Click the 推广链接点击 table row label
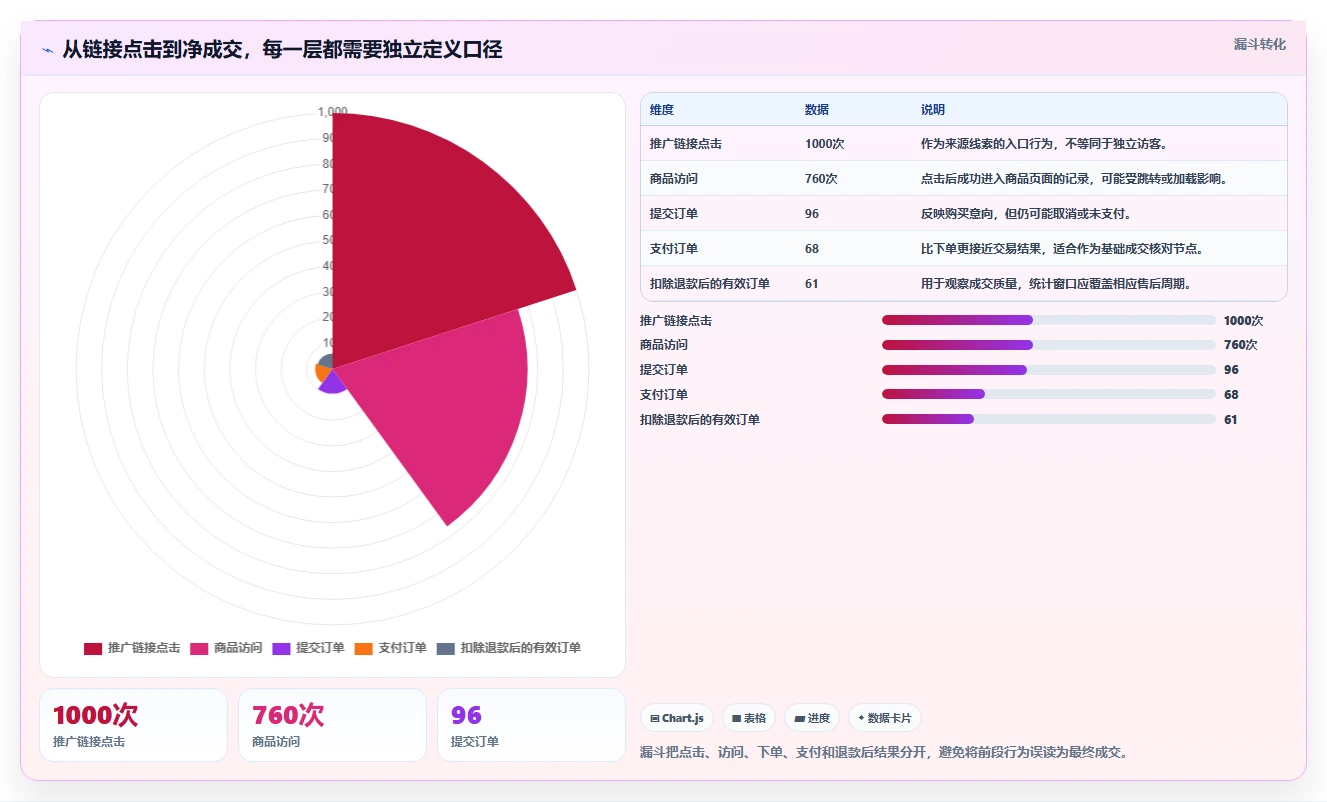Image resolution: width=1327 pixels, height=802 pixels. [686, 144]
